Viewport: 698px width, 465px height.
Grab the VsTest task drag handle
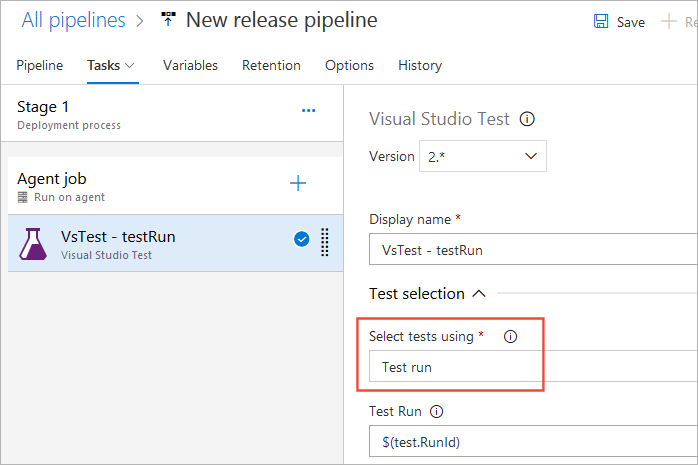coord(325,243)
